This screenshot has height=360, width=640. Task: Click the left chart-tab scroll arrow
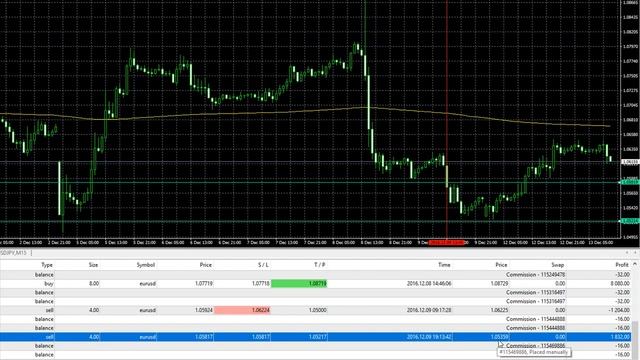pos(627,253)
